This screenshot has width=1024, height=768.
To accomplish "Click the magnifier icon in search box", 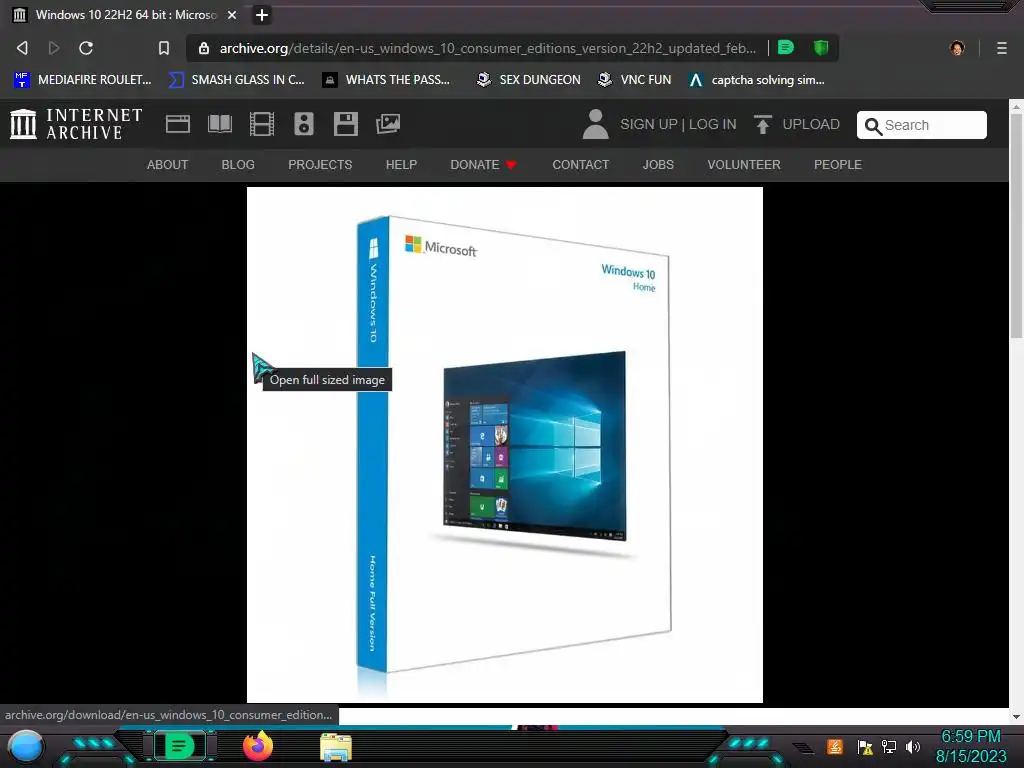I will point(873,125).
